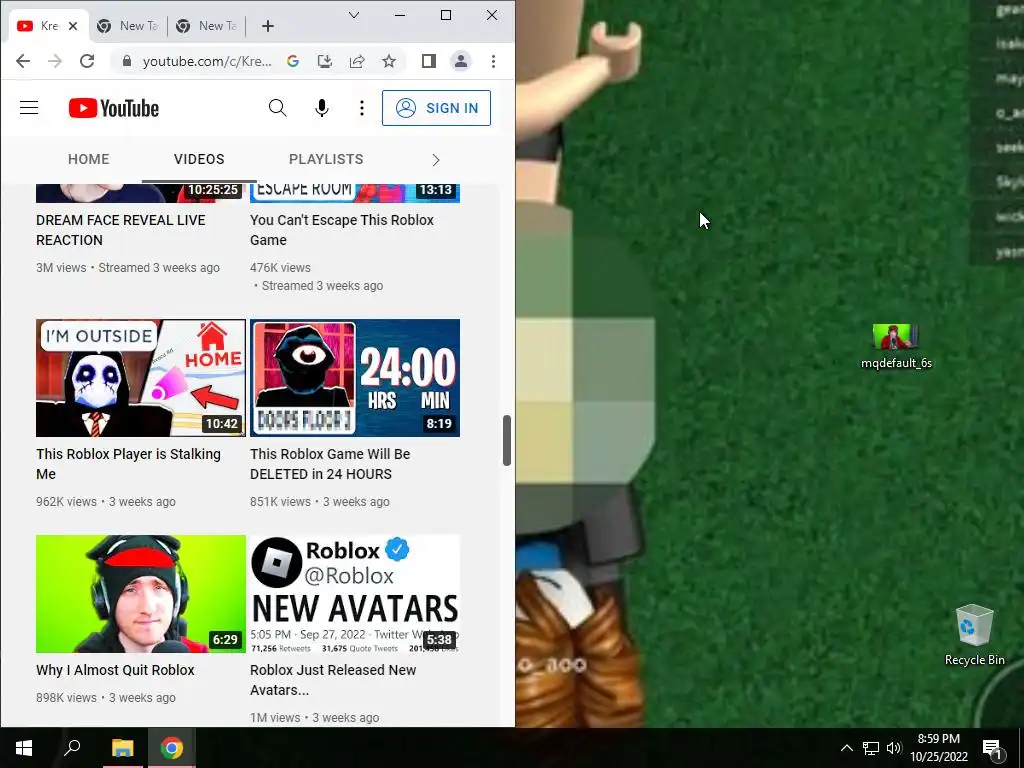Click Chrome icon in taskbar
Screen dimensions: 1024x768
point(172,748)
